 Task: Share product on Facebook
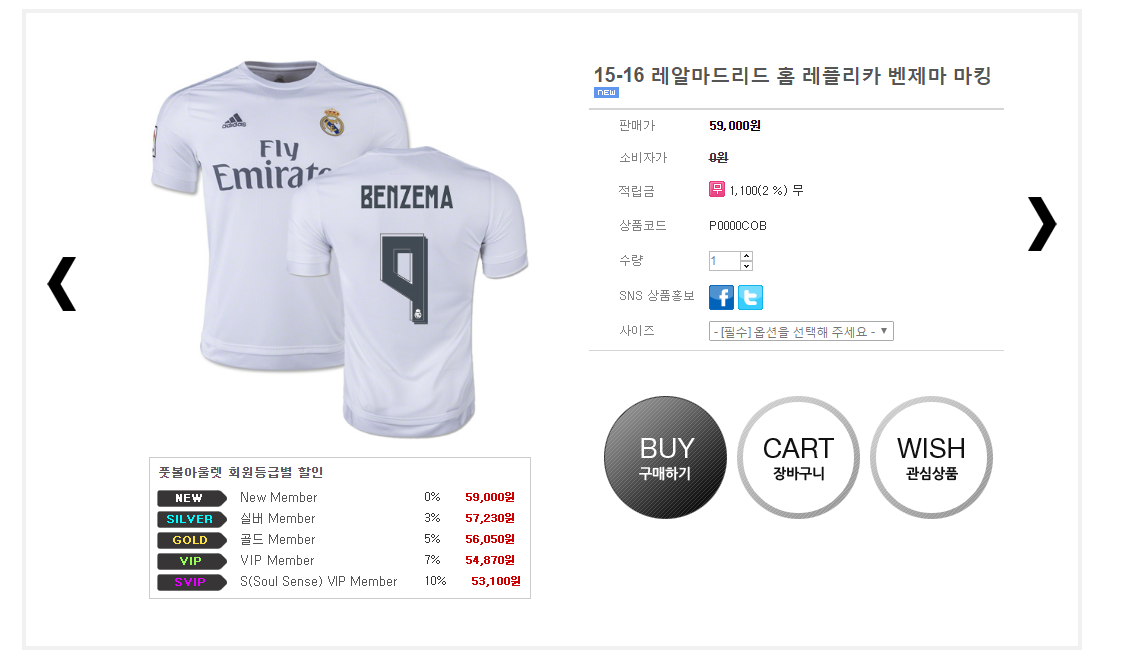(x=721, y=297)
